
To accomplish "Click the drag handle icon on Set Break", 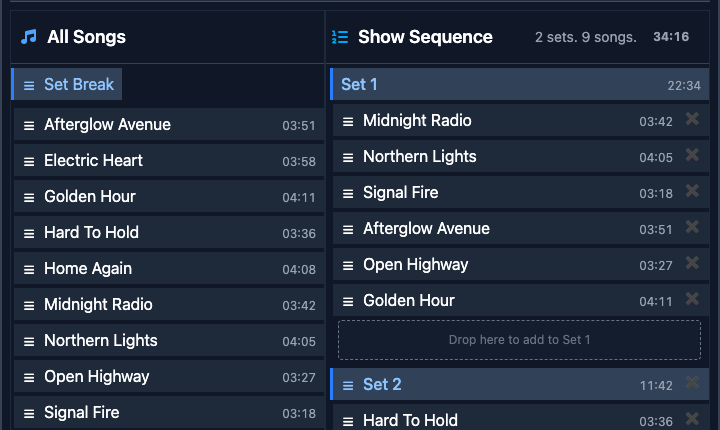I will [x=29, y=85].
